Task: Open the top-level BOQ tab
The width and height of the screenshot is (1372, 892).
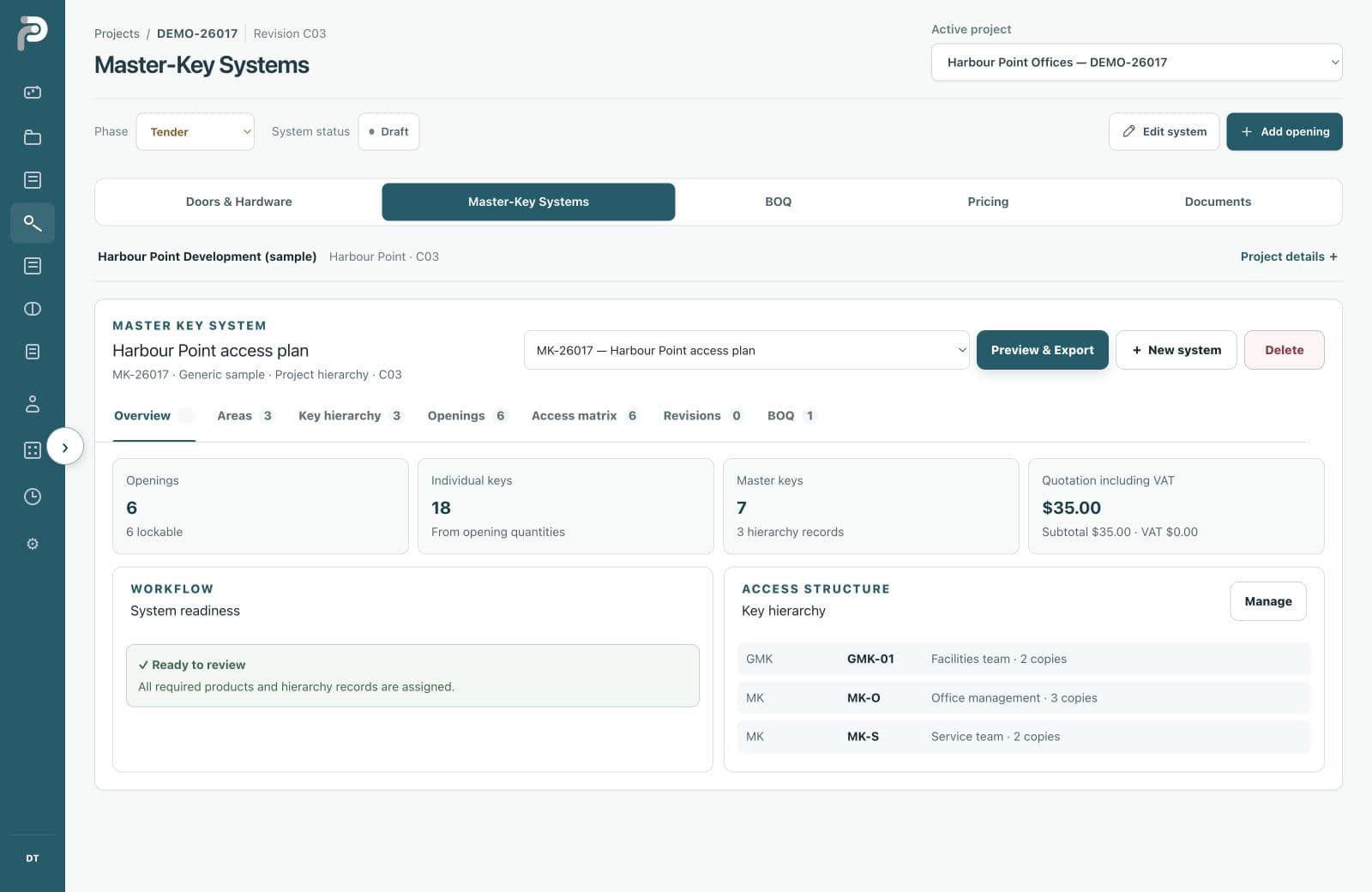Action: pos(778,202)
